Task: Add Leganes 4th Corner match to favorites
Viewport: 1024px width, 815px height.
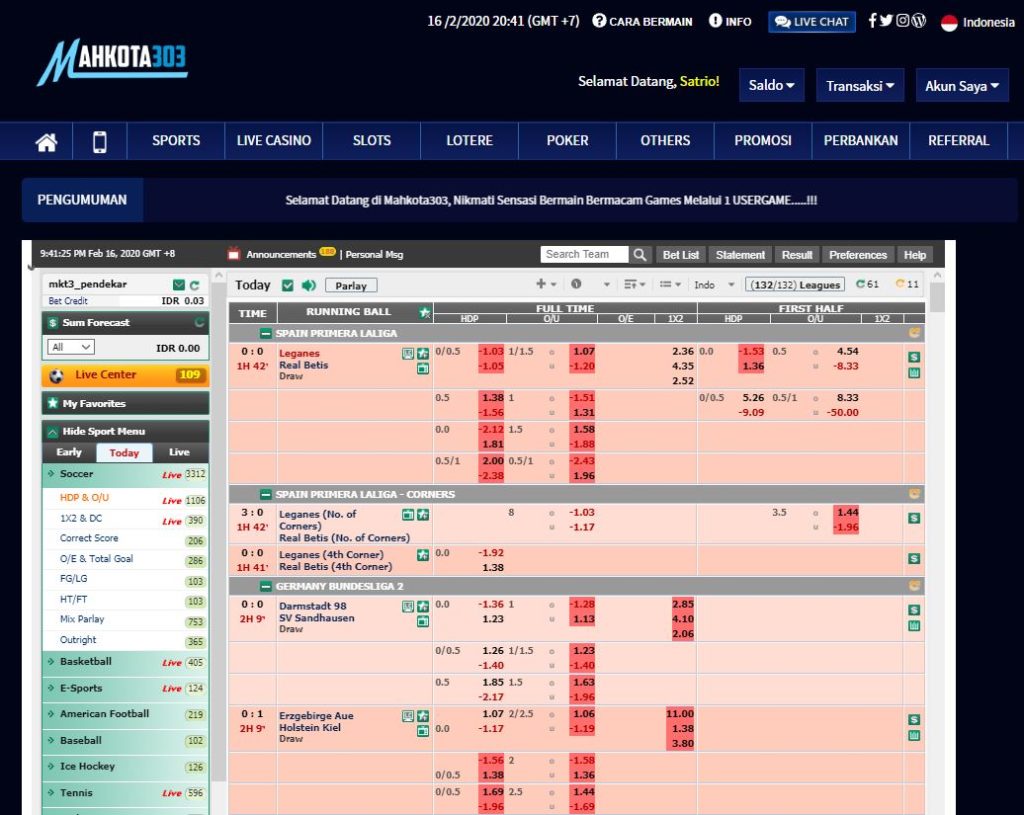Action: [x=423, y=555]
